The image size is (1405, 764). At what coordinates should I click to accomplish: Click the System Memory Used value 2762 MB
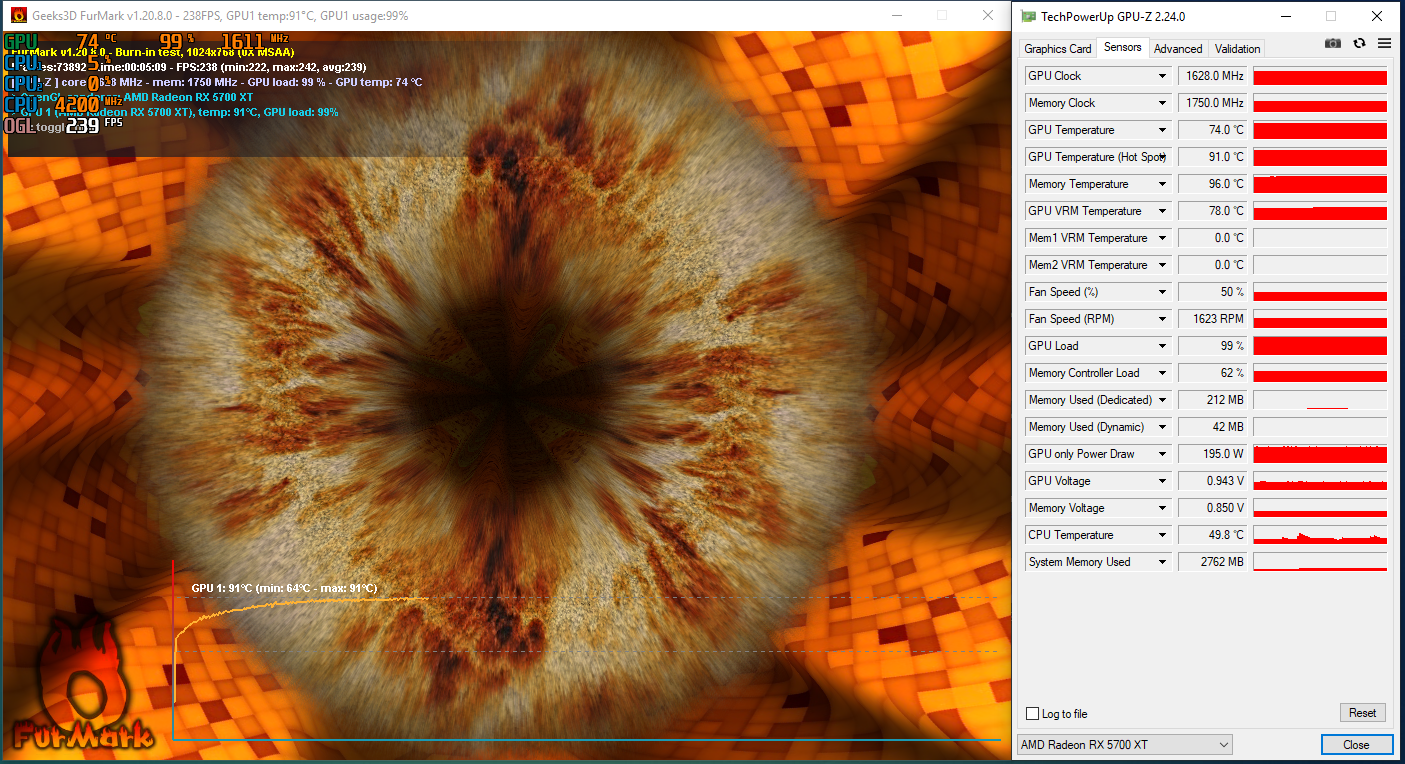1213,562
